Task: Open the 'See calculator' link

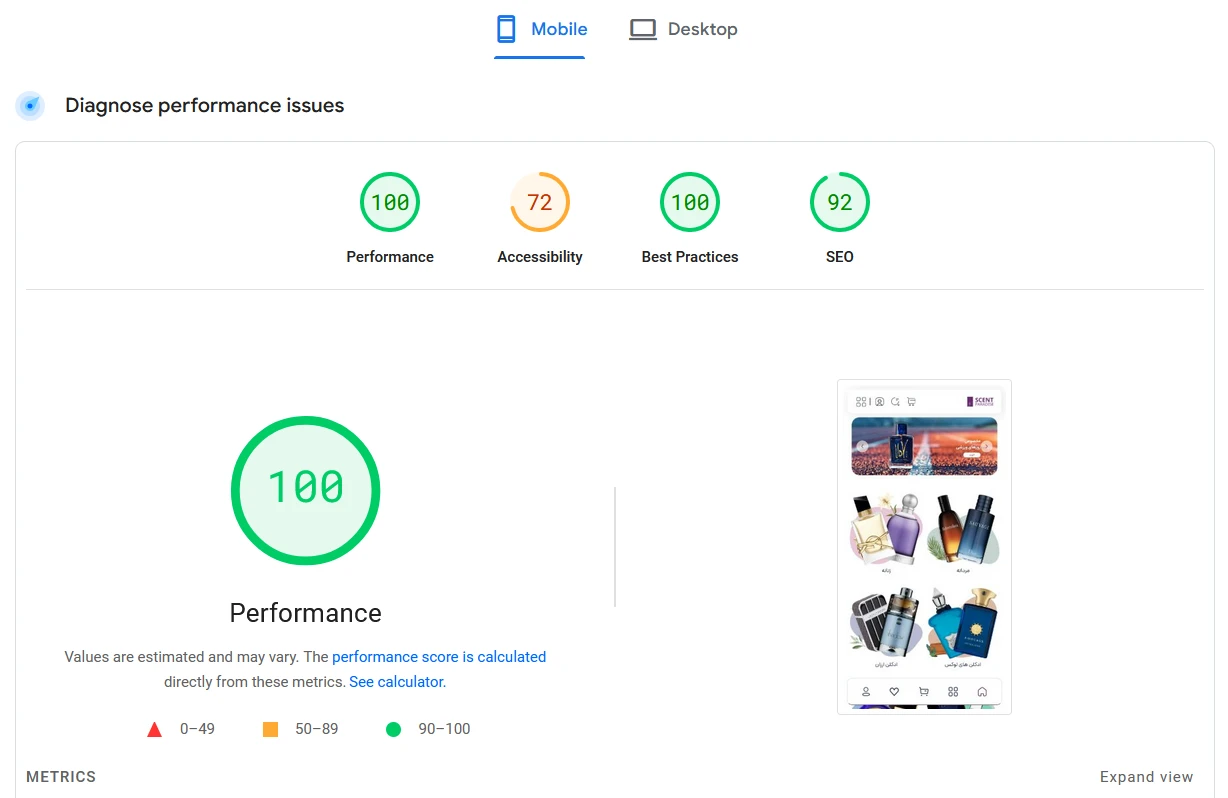Action: [396, 682]
